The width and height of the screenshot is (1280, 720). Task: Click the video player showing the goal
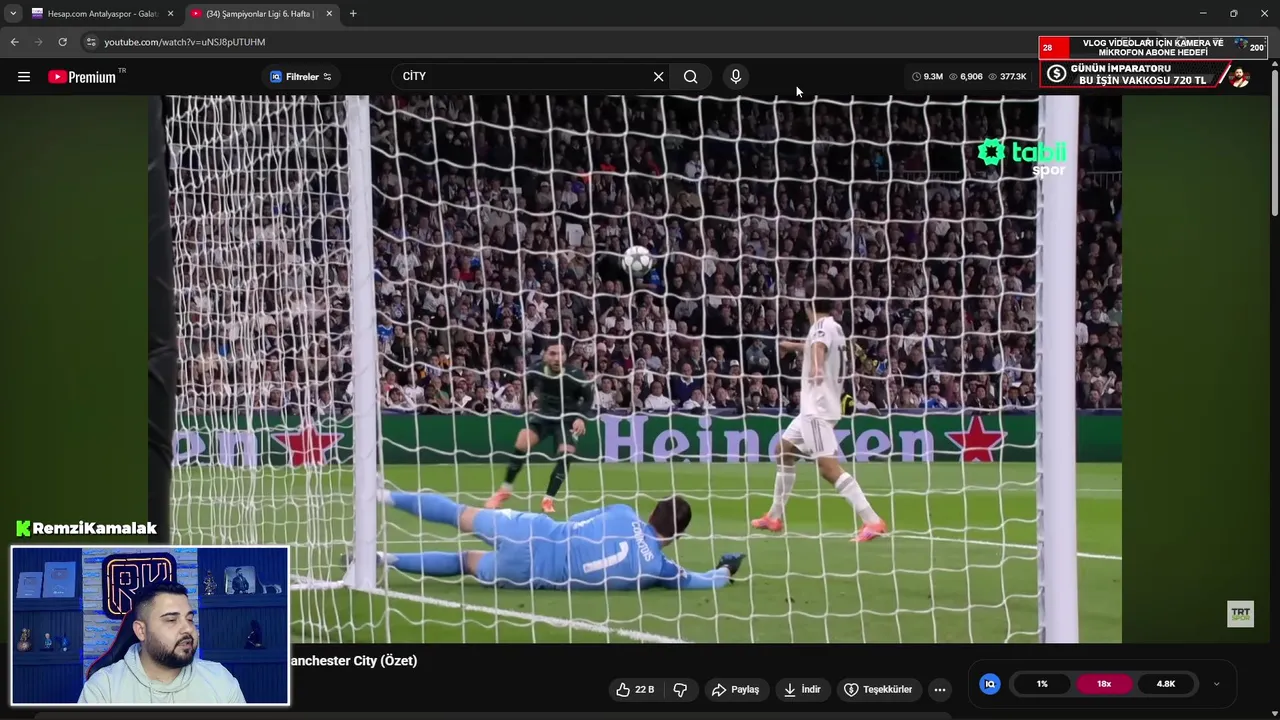[x=635, y=369]
